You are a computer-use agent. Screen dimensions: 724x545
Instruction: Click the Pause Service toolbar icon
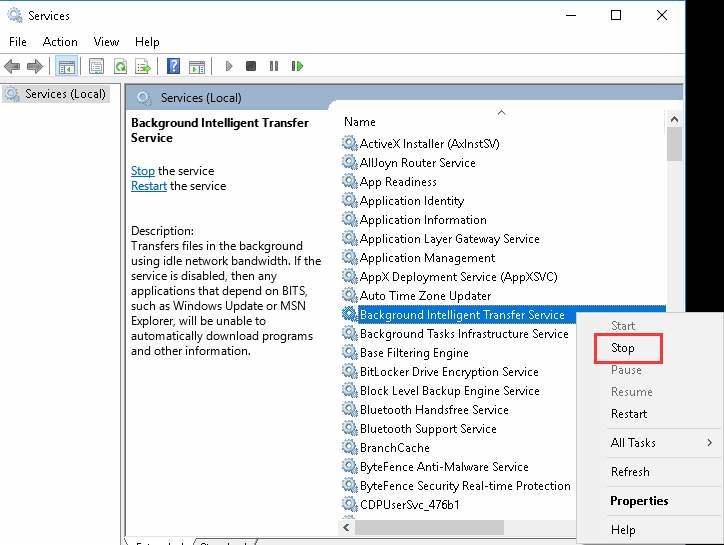[274, 66]
